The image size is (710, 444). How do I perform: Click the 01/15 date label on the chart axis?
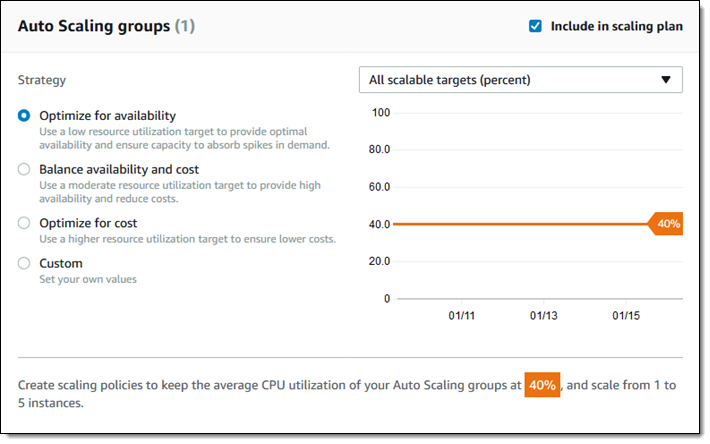pyautogui.click(x=626, y=316)
